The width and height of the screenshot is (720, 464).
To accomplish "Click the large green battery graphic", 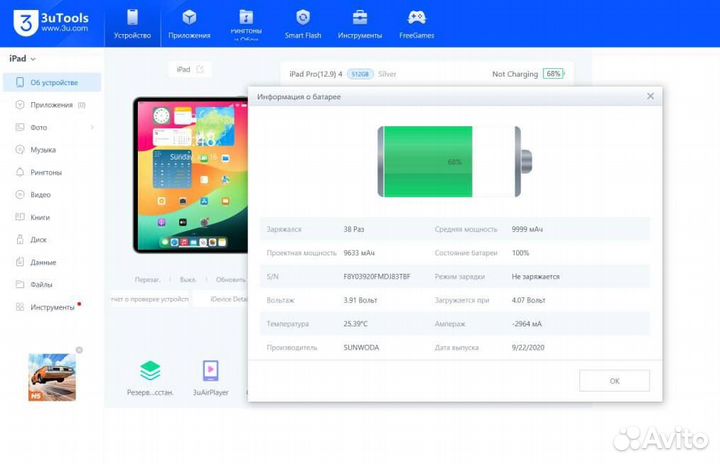I will [x=454, y=162].
